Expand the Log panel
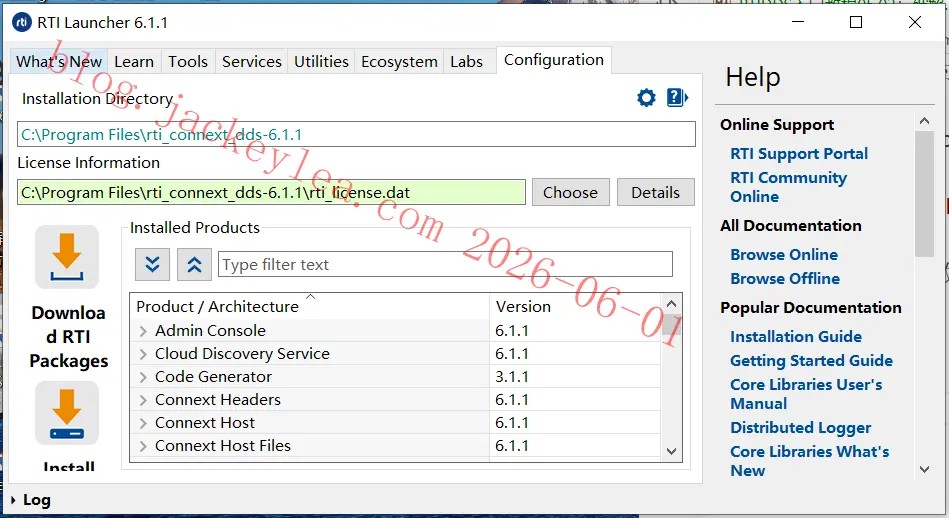Screen dimensions: 949x518 (13, 500)
